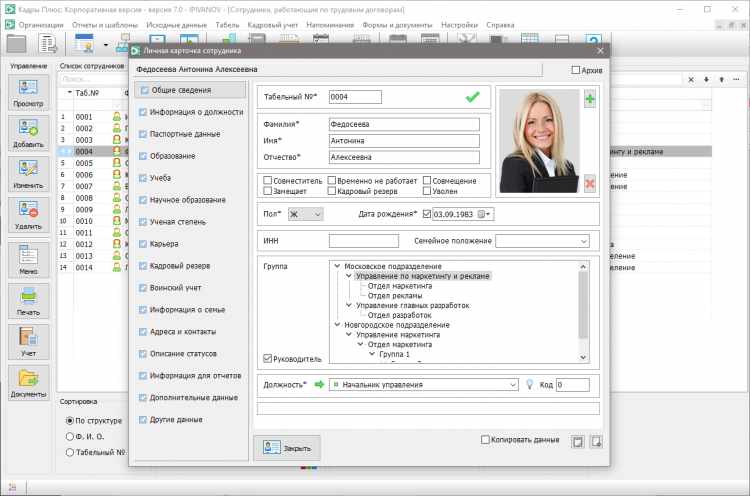The width and height of the screenshot is (750, 496).
Task: Click the green plus add photo icon
Action: point(590,99)
